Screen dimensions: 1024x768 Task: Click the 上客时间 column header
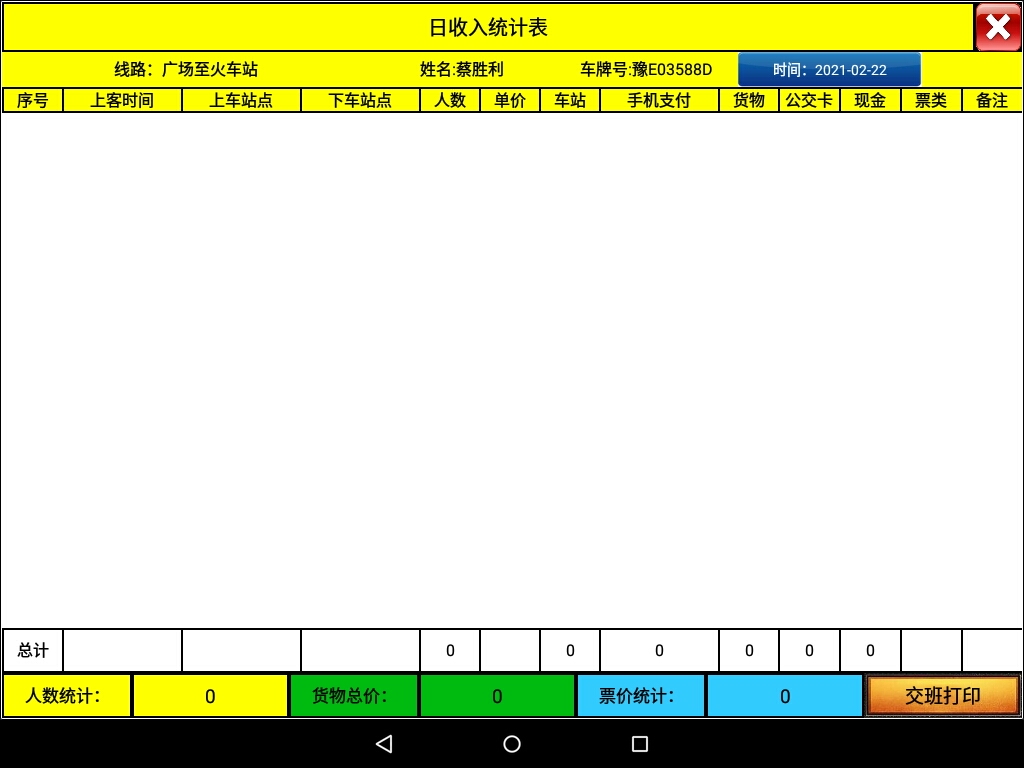coord(122,100)
